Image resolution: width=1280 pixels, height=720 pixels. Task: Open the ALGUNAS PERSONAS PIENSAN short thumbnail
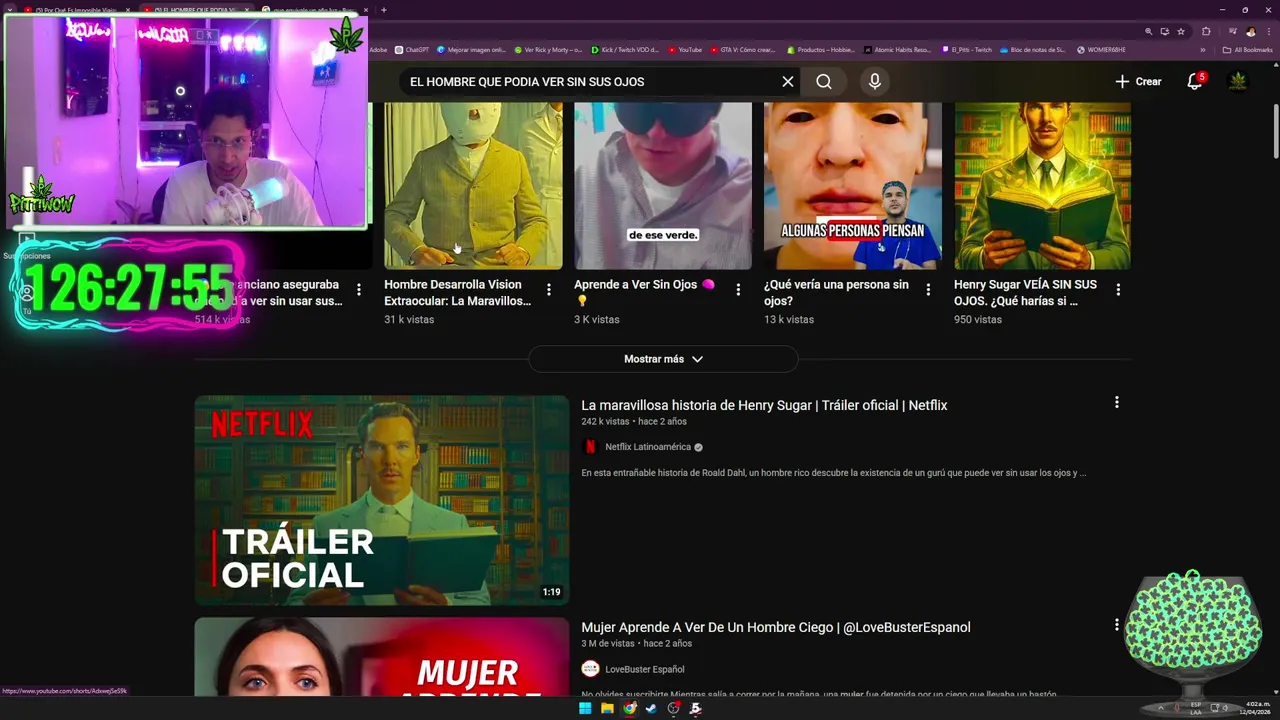pyautogui.click(x=853, y=185)
